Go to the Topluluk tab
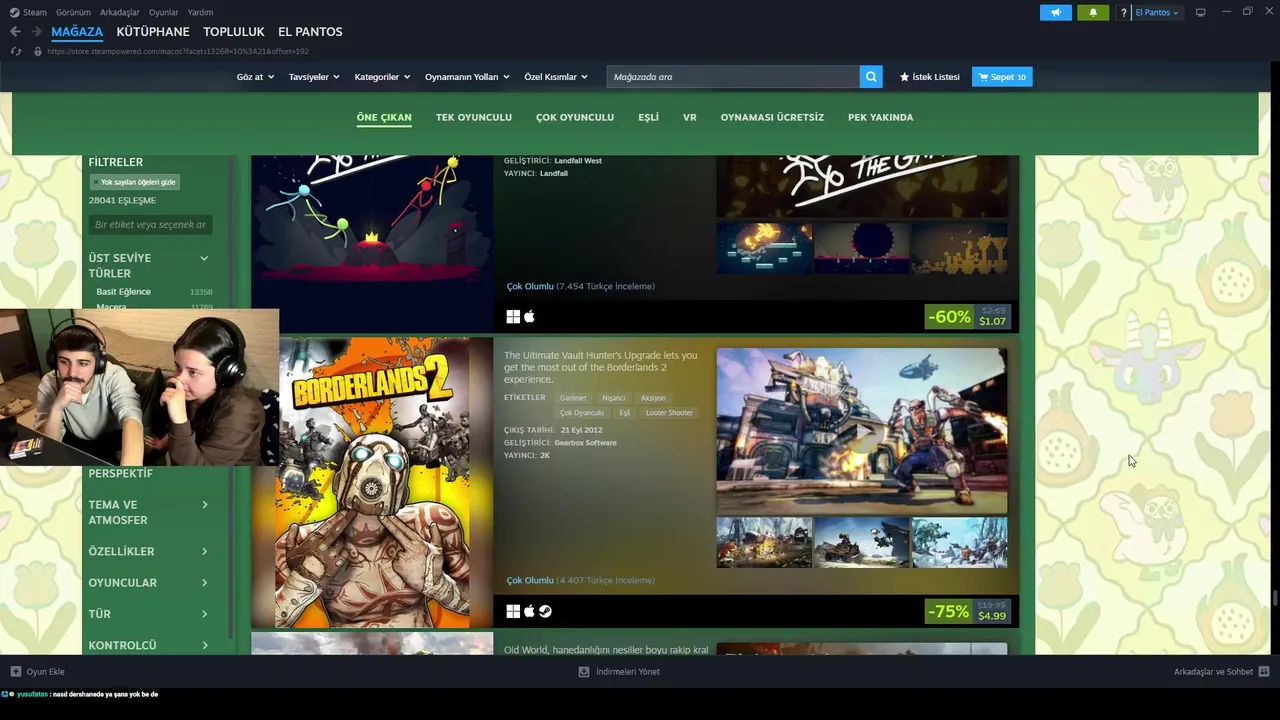This screenshot has width=1280, height=720. point(234,32)
